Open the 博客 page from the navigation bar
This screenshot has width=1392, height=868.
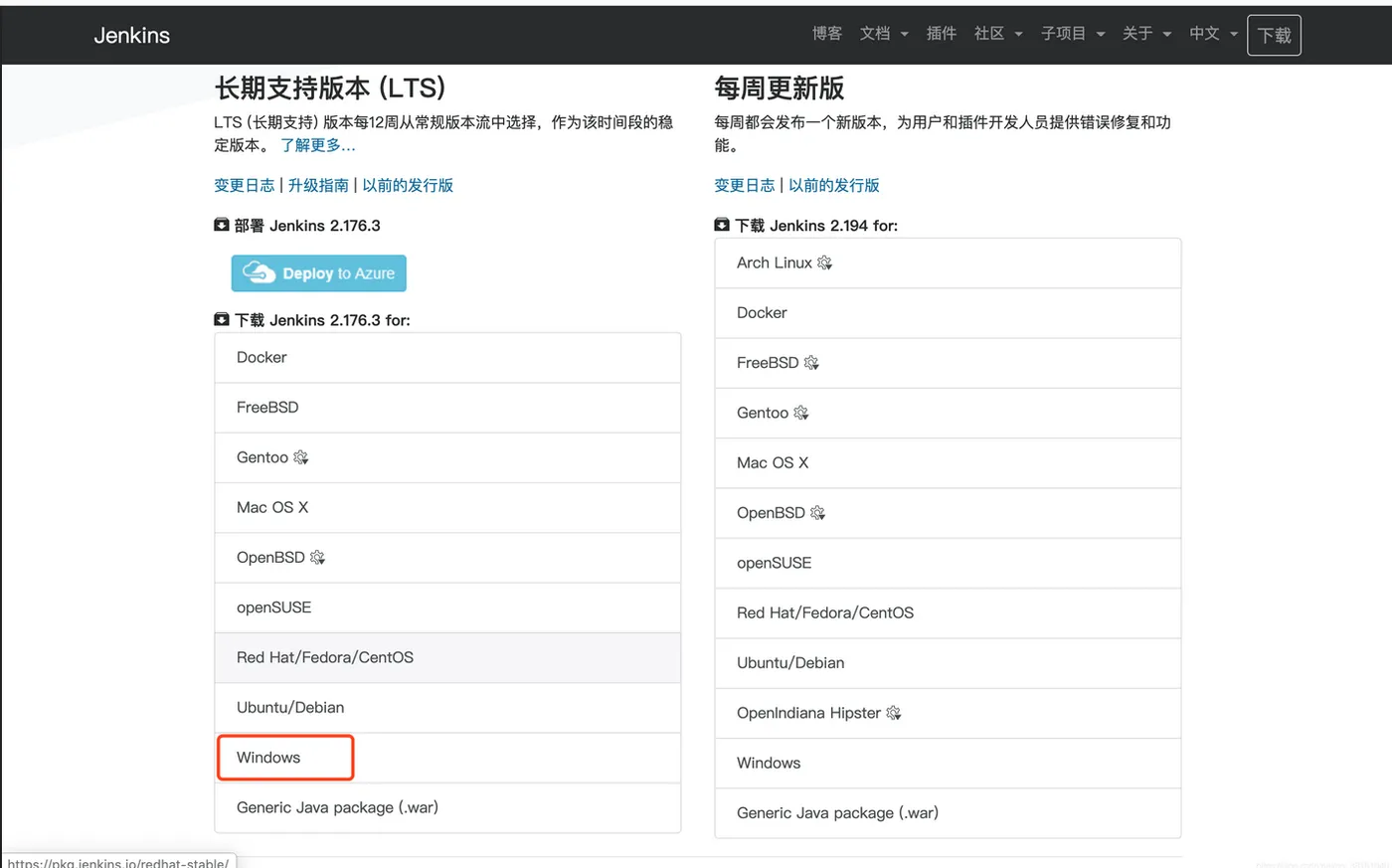(826, 34)
